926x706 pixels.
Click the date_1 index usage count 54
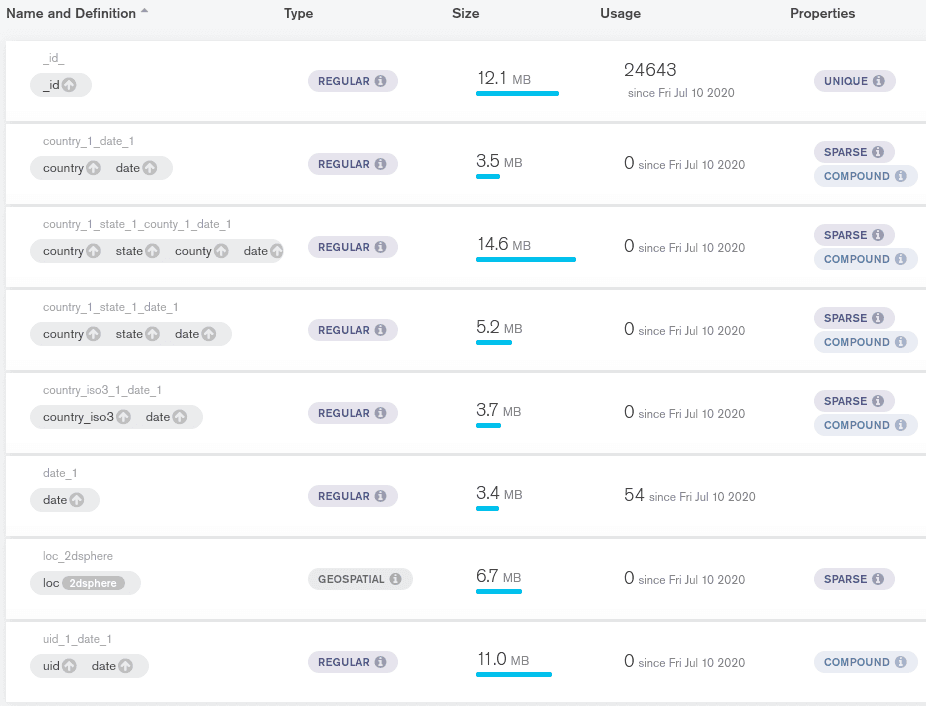pyautogui.click(x=634, y=495)
